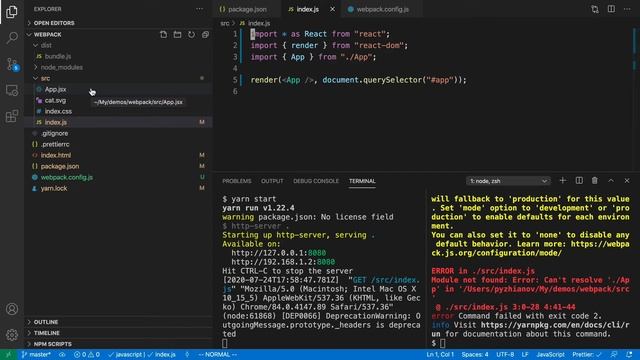Expand the node_modules folder

pyautogui.click(x=118, y=67)
